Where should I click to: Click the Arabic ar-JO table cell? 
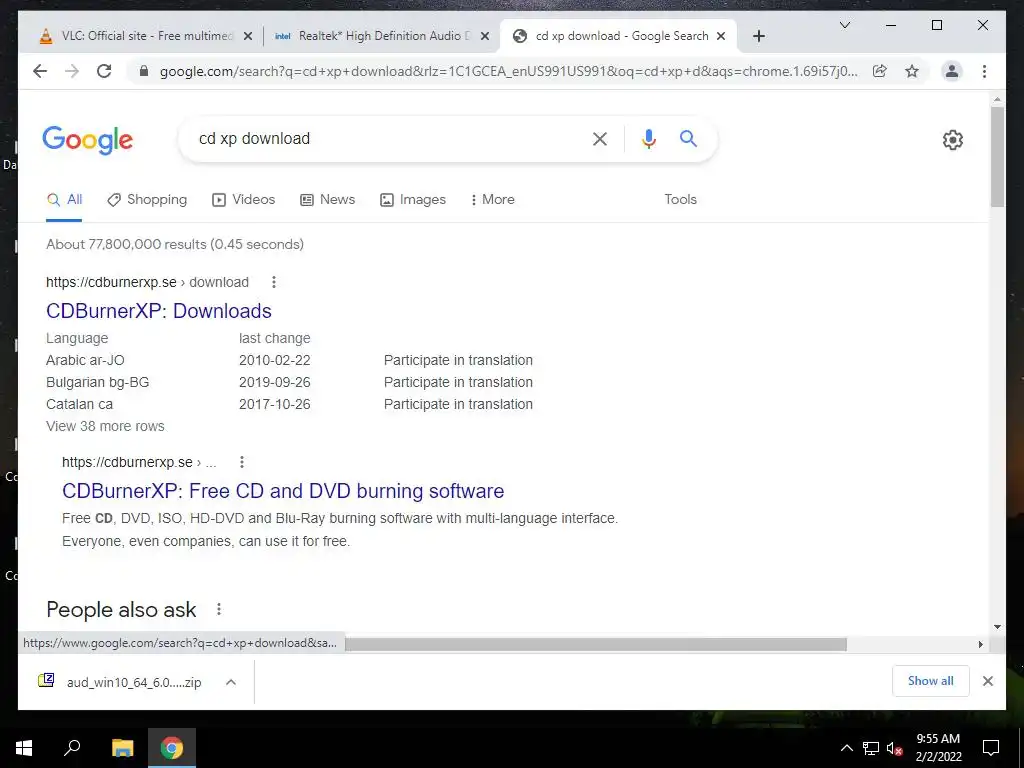point(85,360)
